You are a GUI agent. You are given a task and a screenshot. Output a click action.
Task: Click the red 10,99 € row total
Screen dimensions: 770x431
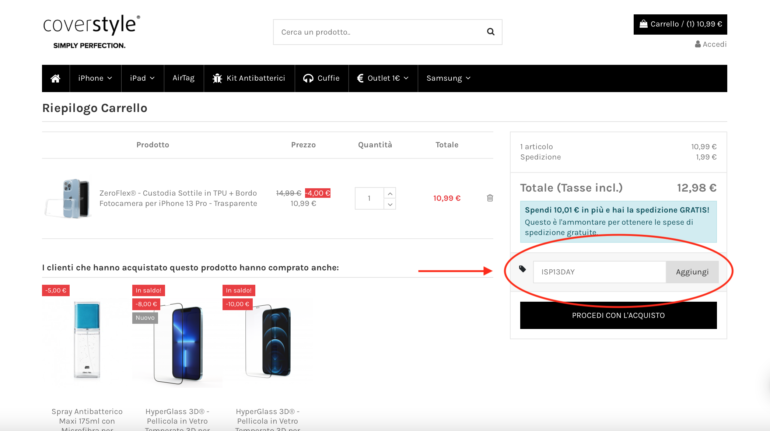pos(446,198)
